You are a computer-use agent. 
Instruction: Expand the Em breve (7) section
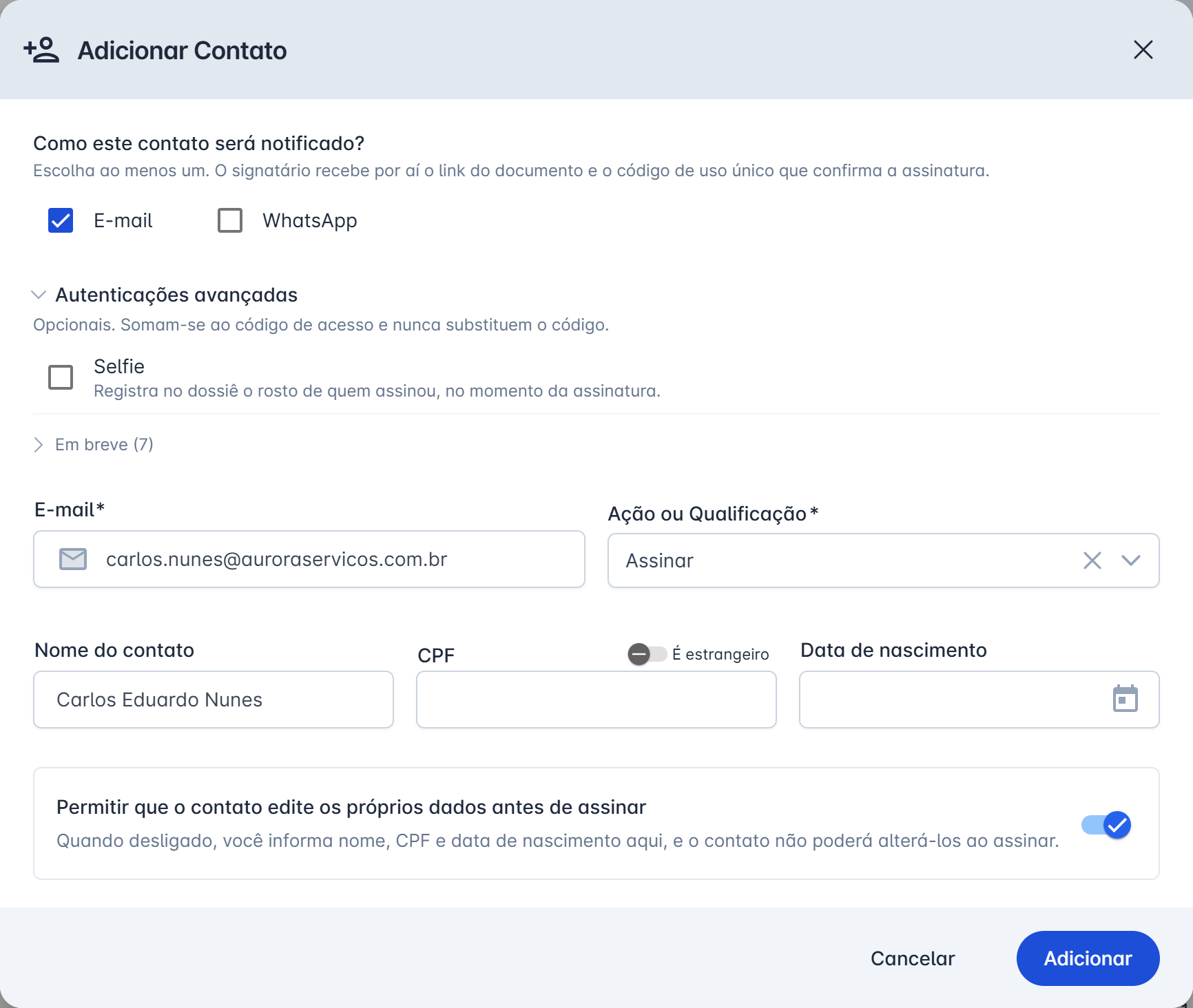point(39,445)
